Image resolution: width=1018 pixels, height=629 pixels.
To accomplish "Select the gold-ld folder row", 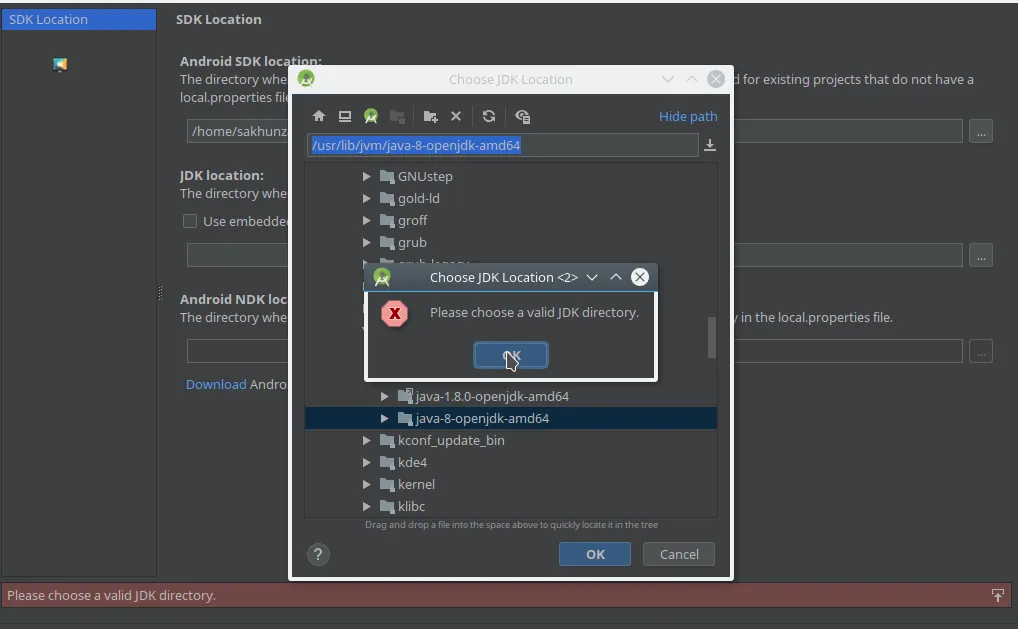I will click(x=511, y=199).
